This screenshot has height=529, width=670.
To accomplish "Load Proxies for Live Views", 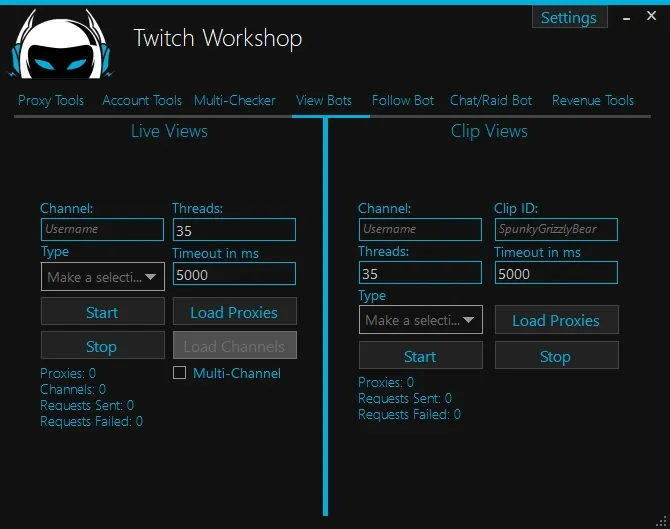I will (x=235, y=312).
